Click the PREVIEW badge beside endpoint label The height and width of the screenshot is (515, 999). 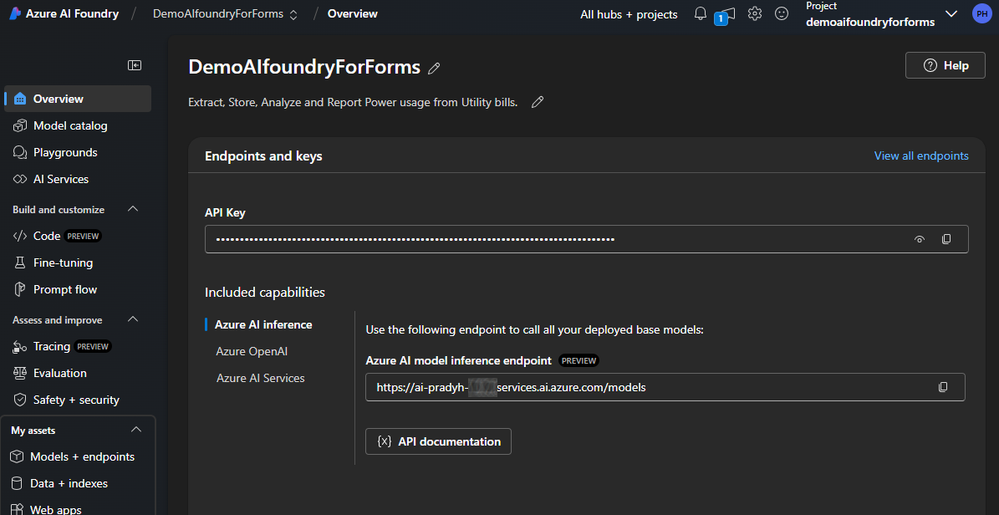point(579,361)
